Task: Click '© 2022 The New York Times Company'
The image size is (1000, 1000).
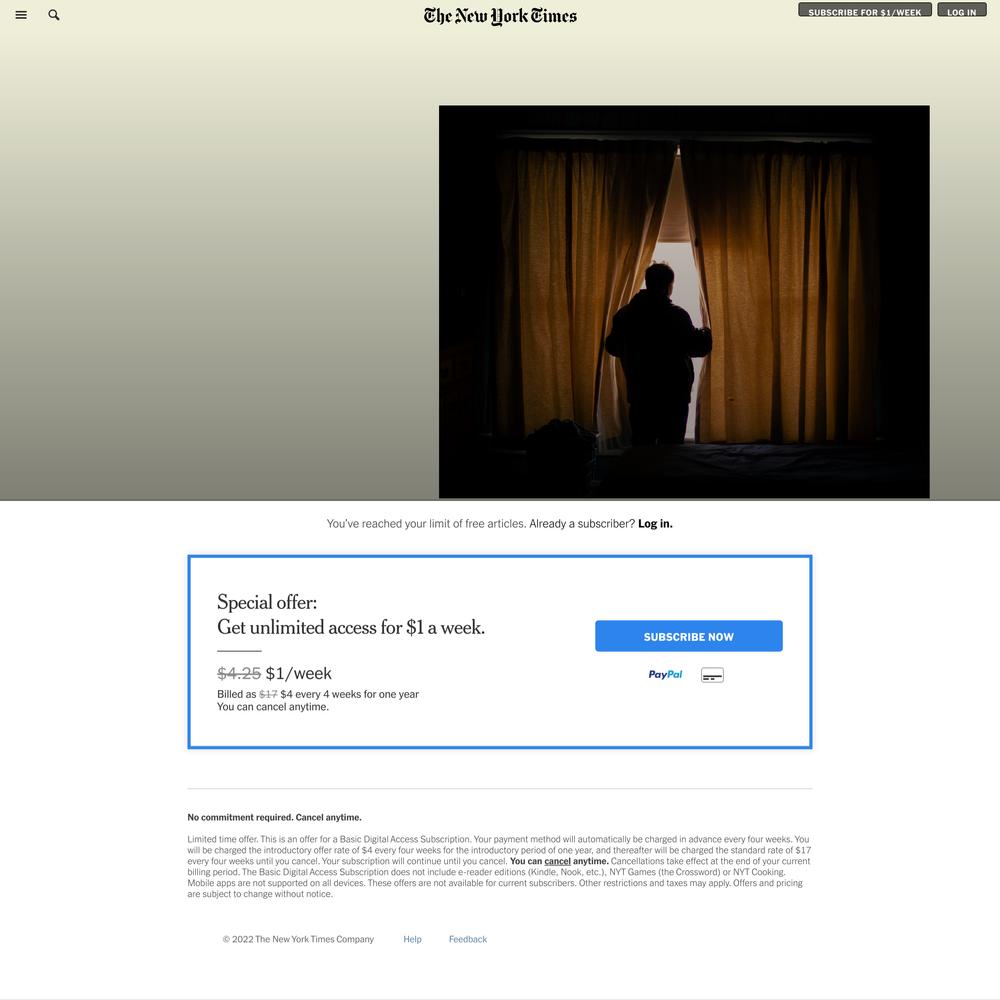Action: coord(298,939)
